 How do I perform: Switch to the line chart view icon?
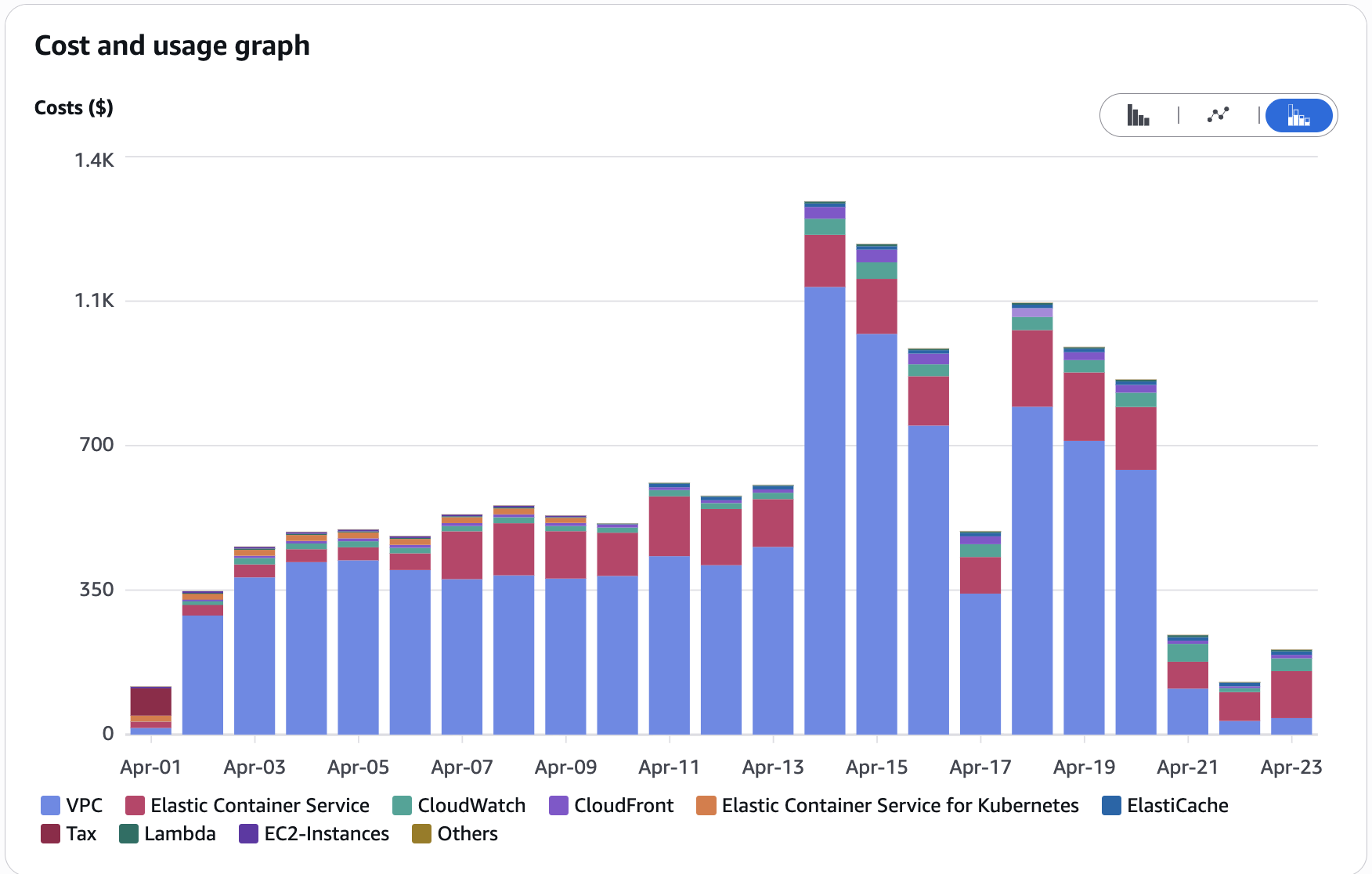[1219, 115]
